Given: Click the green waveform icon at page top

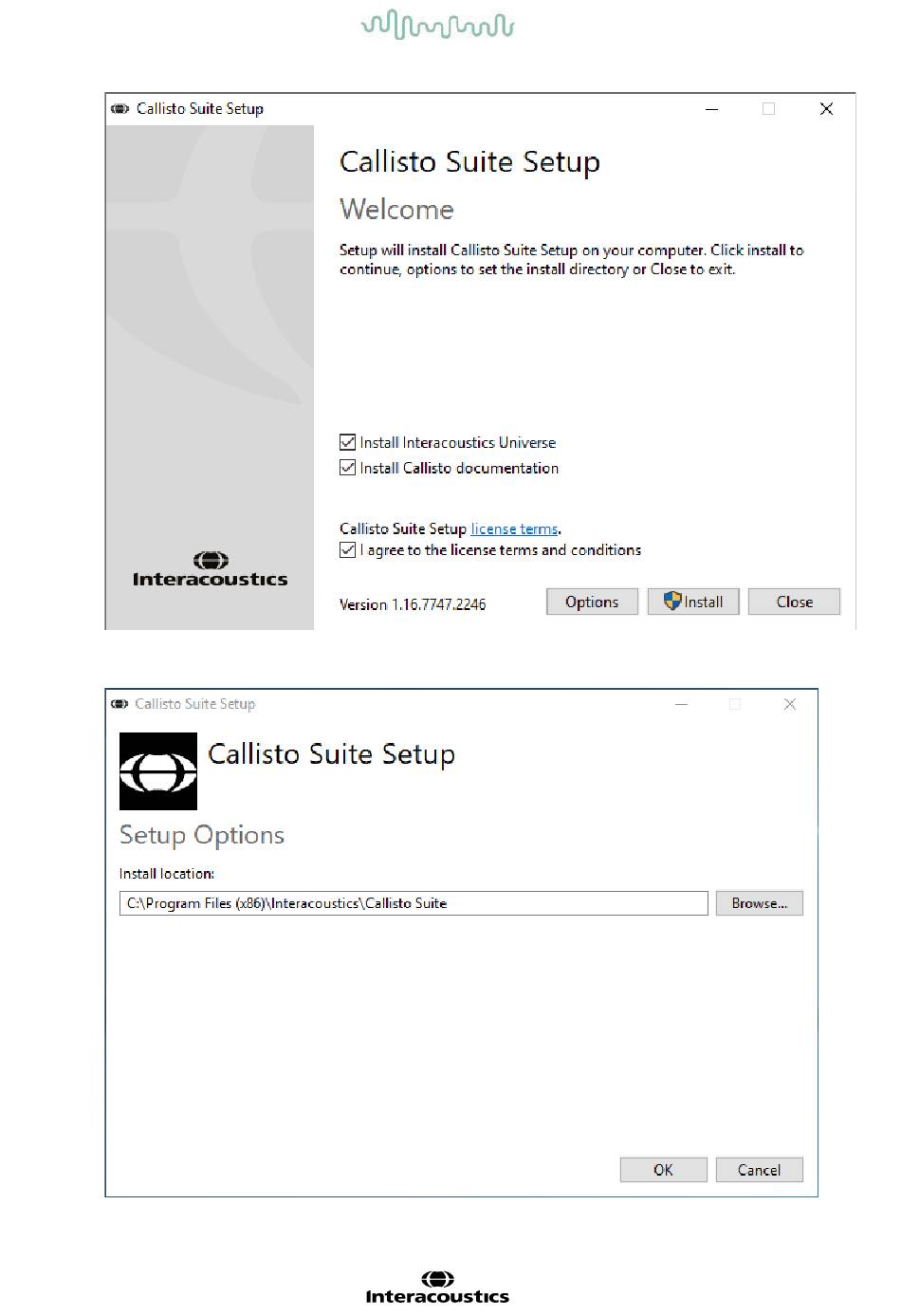Looking at the screenshot, I should click(438, 25).
